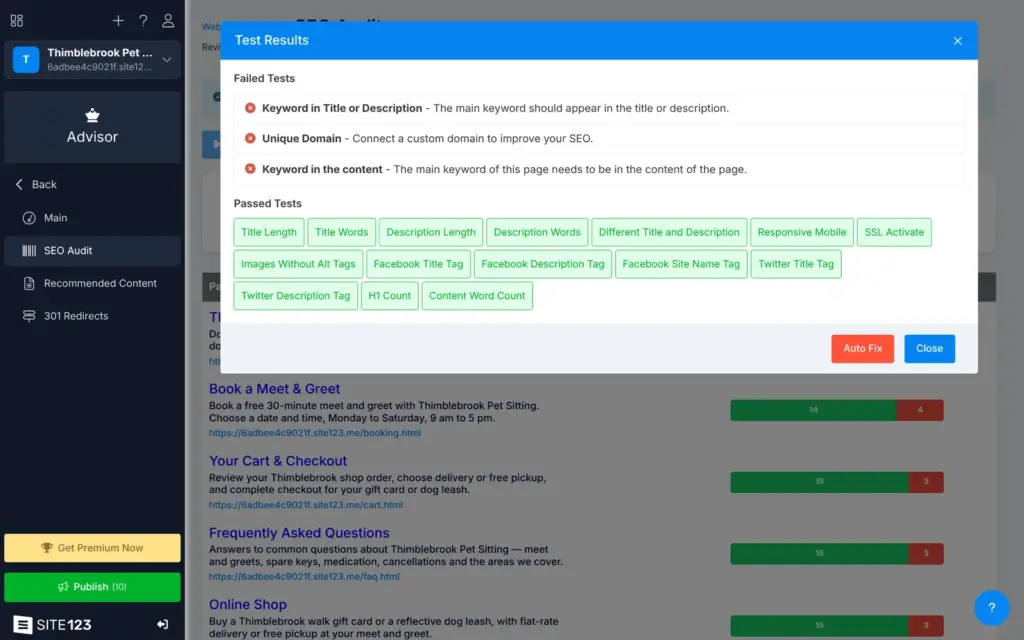Image resolution: width=1024 pixels, height=640 pixels.
Task: Open the user account icon
Action: pyautogui.click(x=168, y=21)
